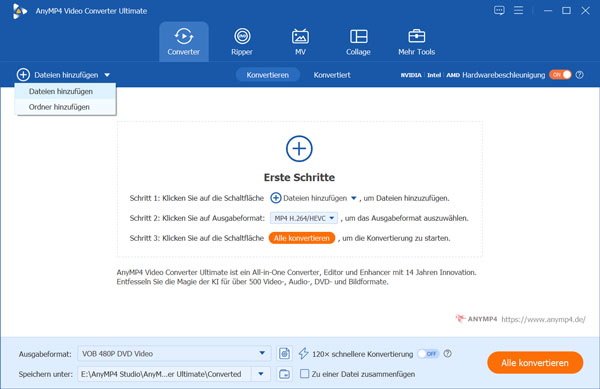Expand the arrow beside Schritt 1 Dateien hinzufügen
The image size is (600, 389).
coord(354,198)
